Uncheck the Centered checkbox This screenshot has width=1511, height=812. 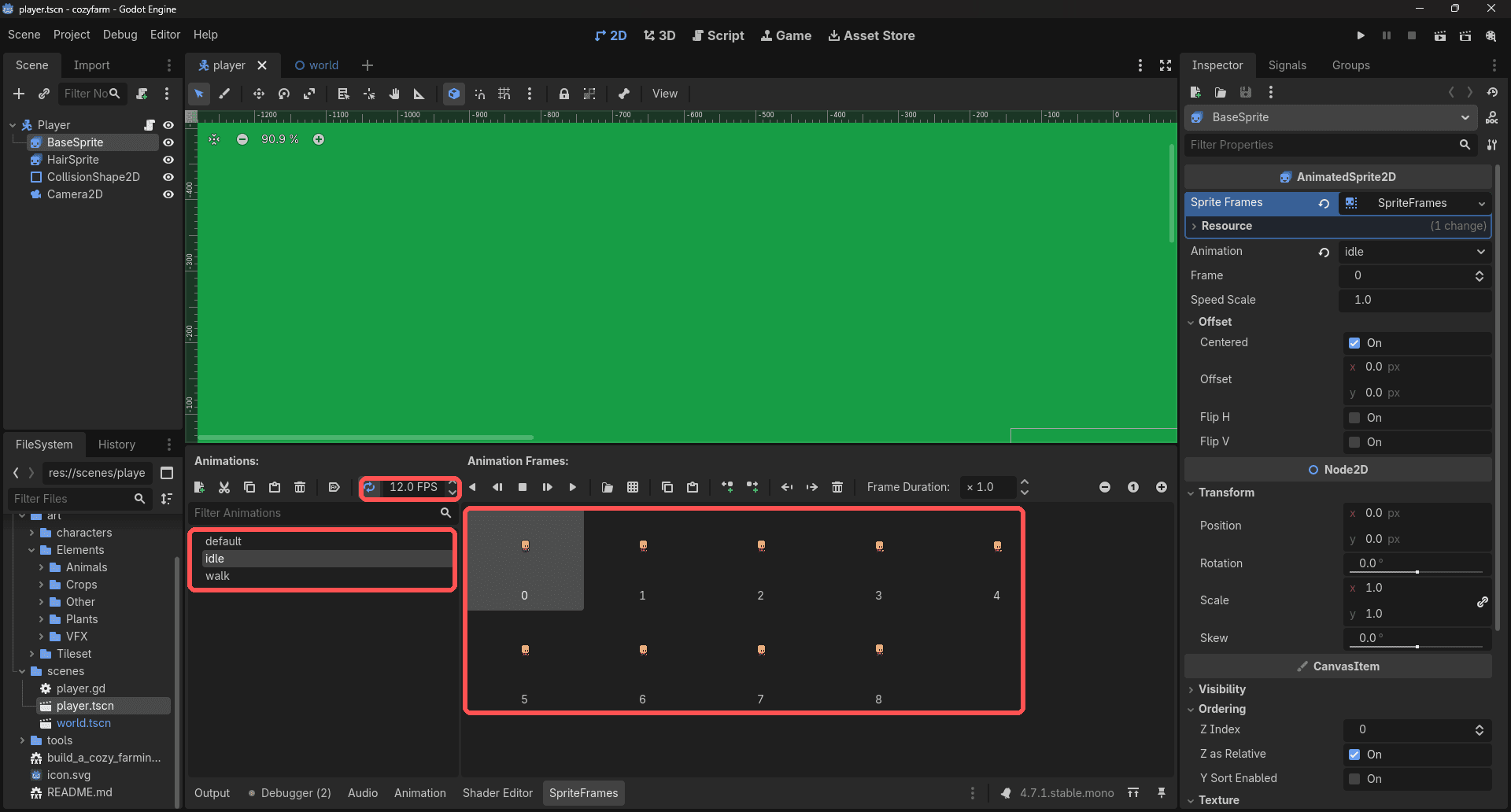click(x=1354, y=343)
